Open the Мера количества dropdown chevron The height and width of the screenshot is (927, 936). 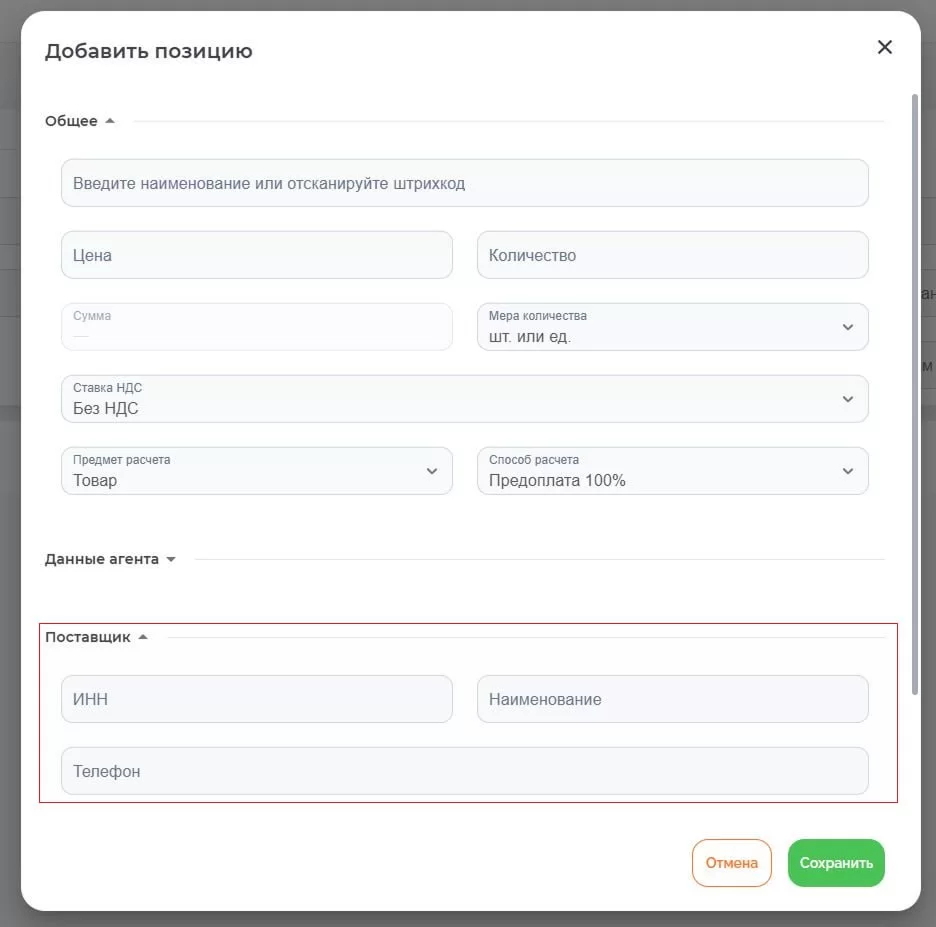pyautogui.click(x=848, y=327)
